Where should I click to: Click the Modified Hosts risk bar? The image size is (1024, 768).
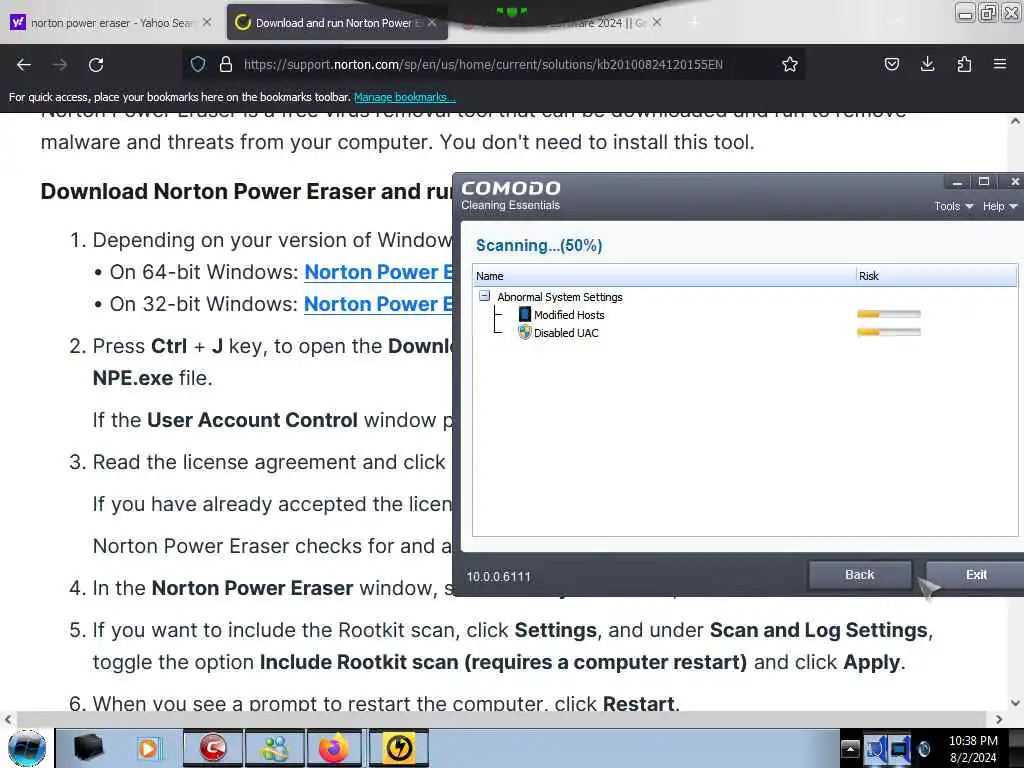889,314
